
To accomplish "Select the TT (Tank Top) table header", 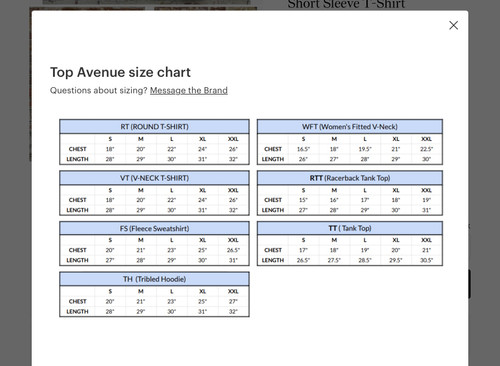I will [350, 228].
